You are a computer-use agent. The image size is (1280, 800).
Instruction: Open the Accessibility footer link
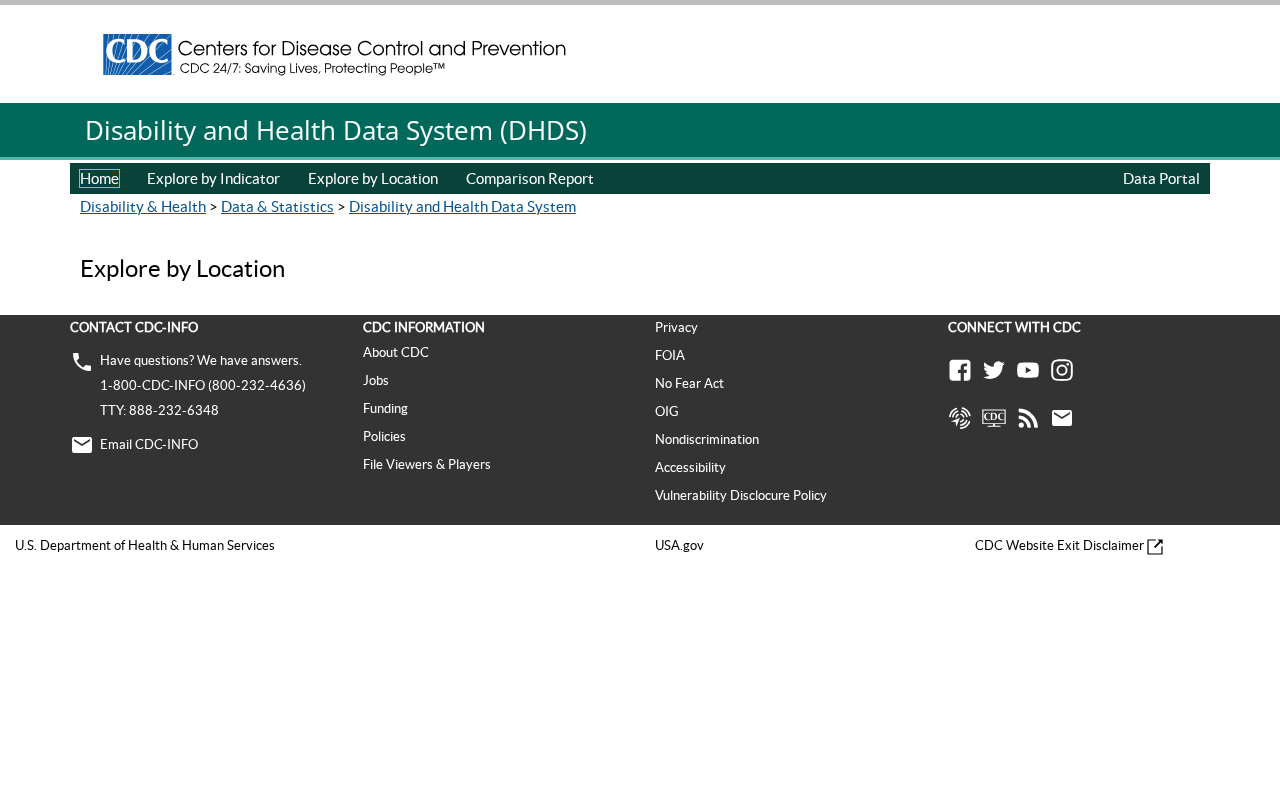pos(690,467)
